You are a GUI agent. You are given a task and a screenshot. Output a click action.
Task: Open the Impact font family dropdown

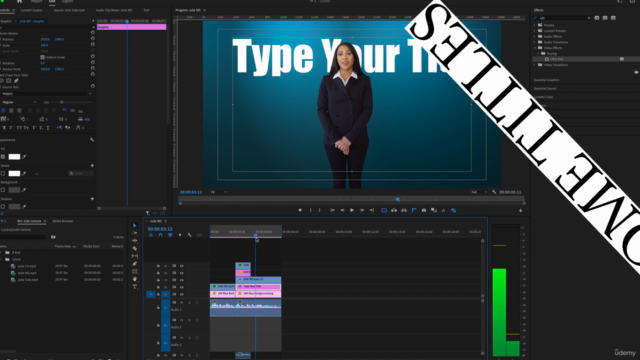point(46,94)
